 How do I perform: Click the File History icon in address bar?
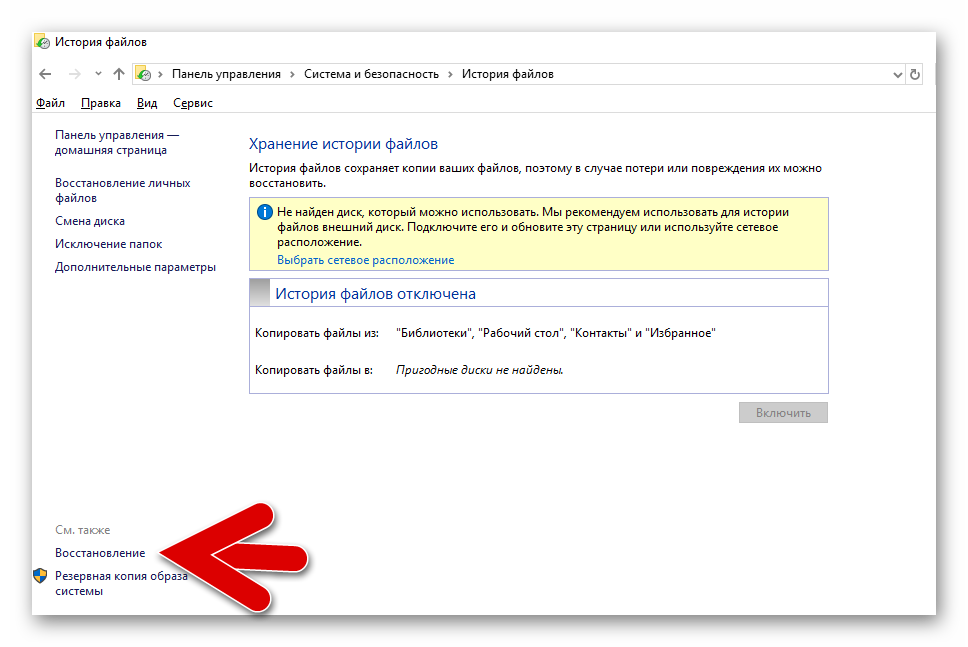pos(143,74)
